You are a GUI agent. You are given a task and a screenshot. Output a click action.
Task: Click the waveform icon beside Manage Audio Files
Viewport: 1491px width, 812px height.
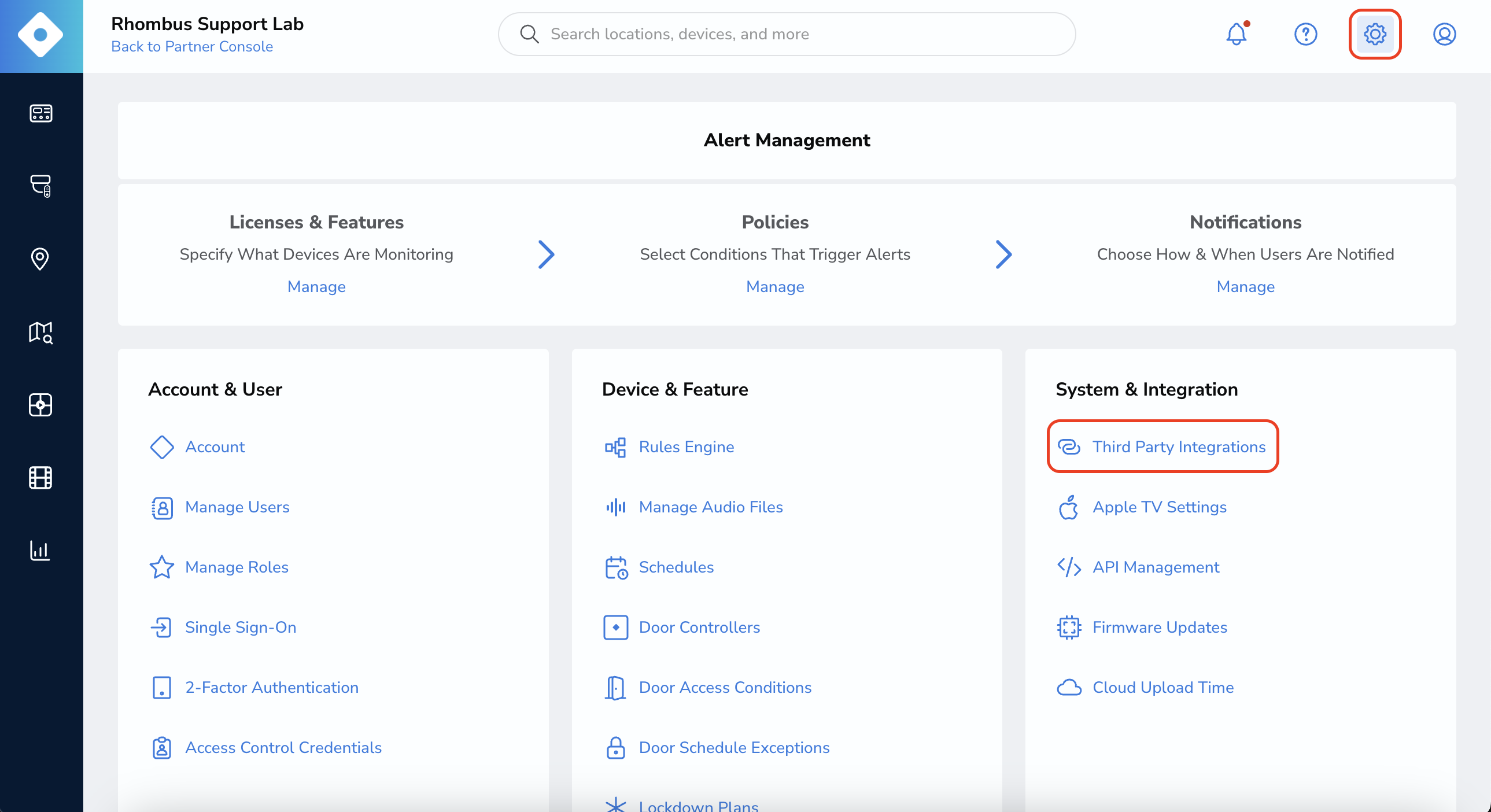[x=616, y=508]
